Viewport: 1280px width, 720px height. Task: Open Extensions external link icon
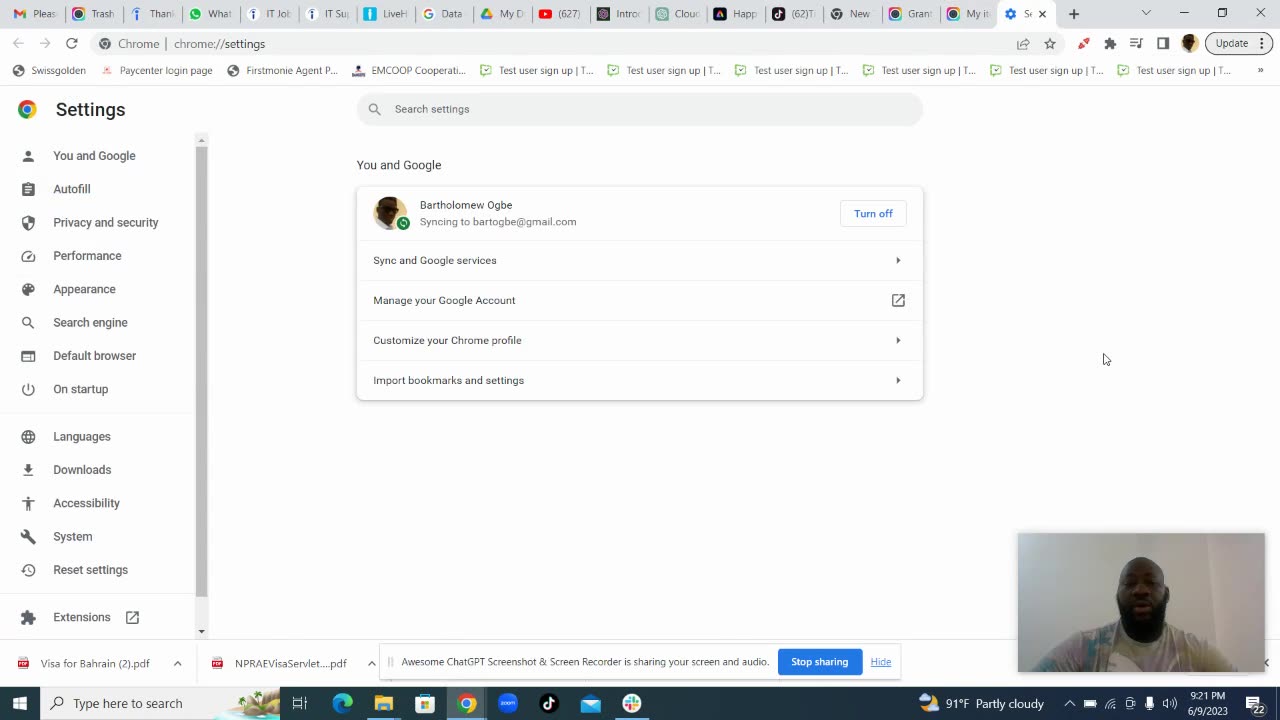click(132, 618)
